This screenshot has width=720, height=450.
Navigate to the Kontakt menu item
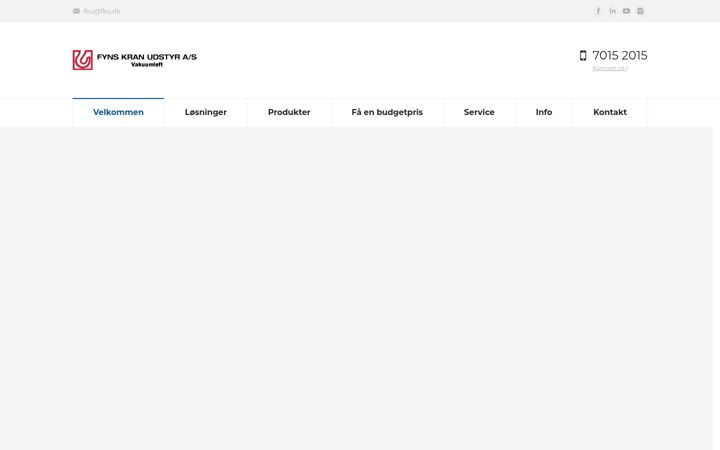610,112
